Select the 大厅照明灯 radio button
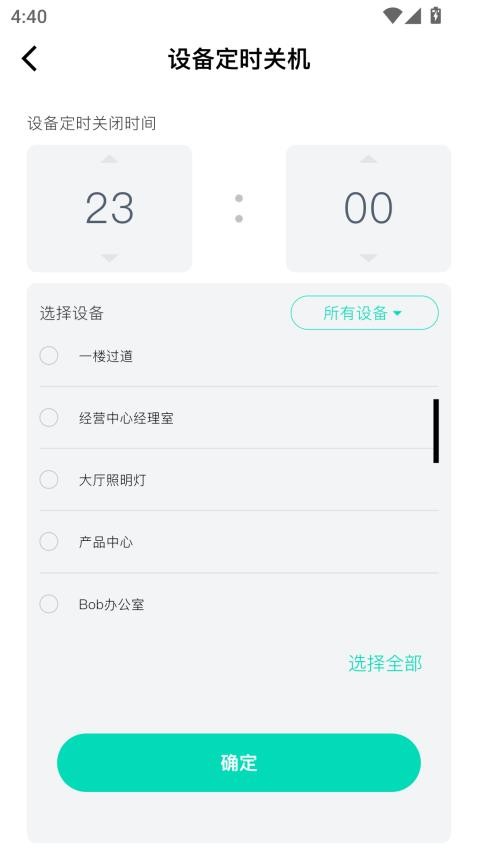 [x=49, y=480]
